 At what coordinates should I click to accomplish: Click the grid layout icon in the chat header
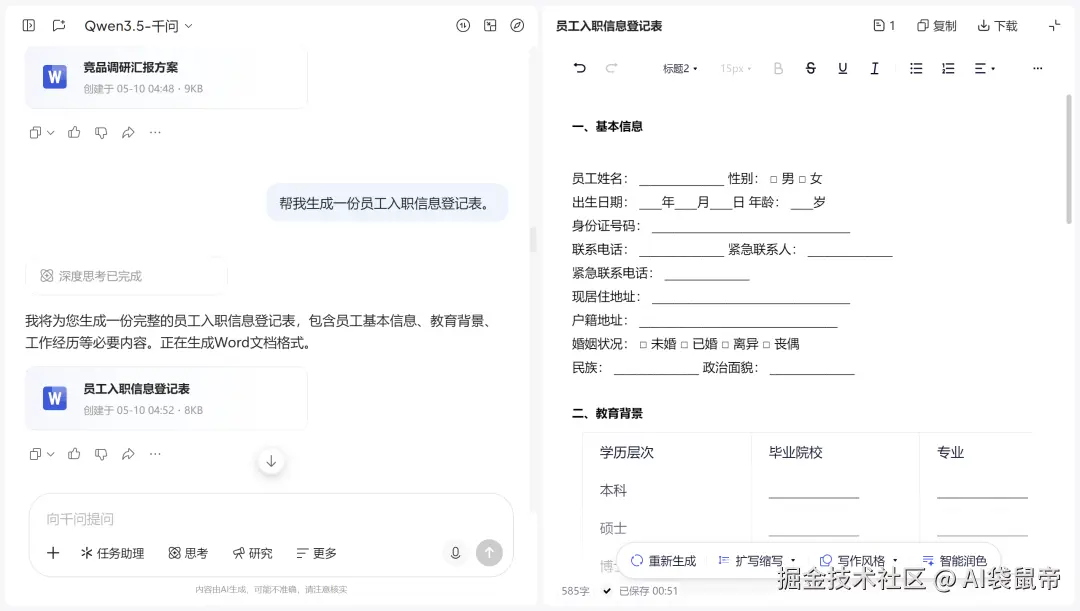[x=490, y=25]
